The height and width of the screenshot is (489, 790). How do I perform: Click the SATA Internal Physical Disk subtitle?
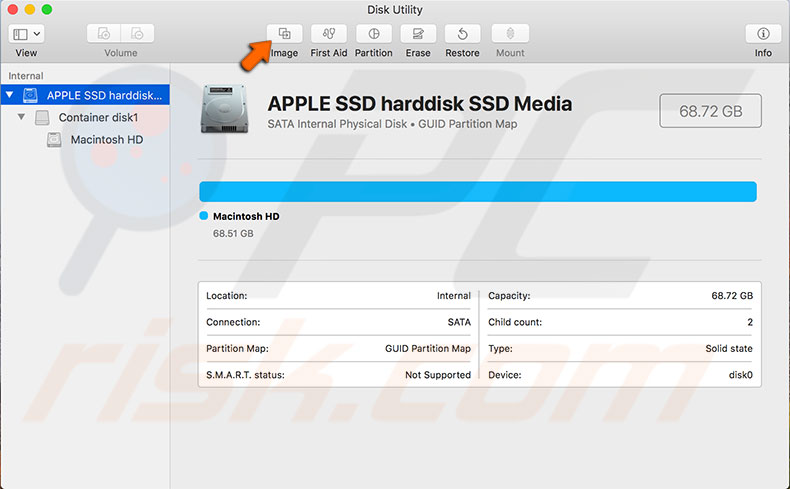(392, 124)
